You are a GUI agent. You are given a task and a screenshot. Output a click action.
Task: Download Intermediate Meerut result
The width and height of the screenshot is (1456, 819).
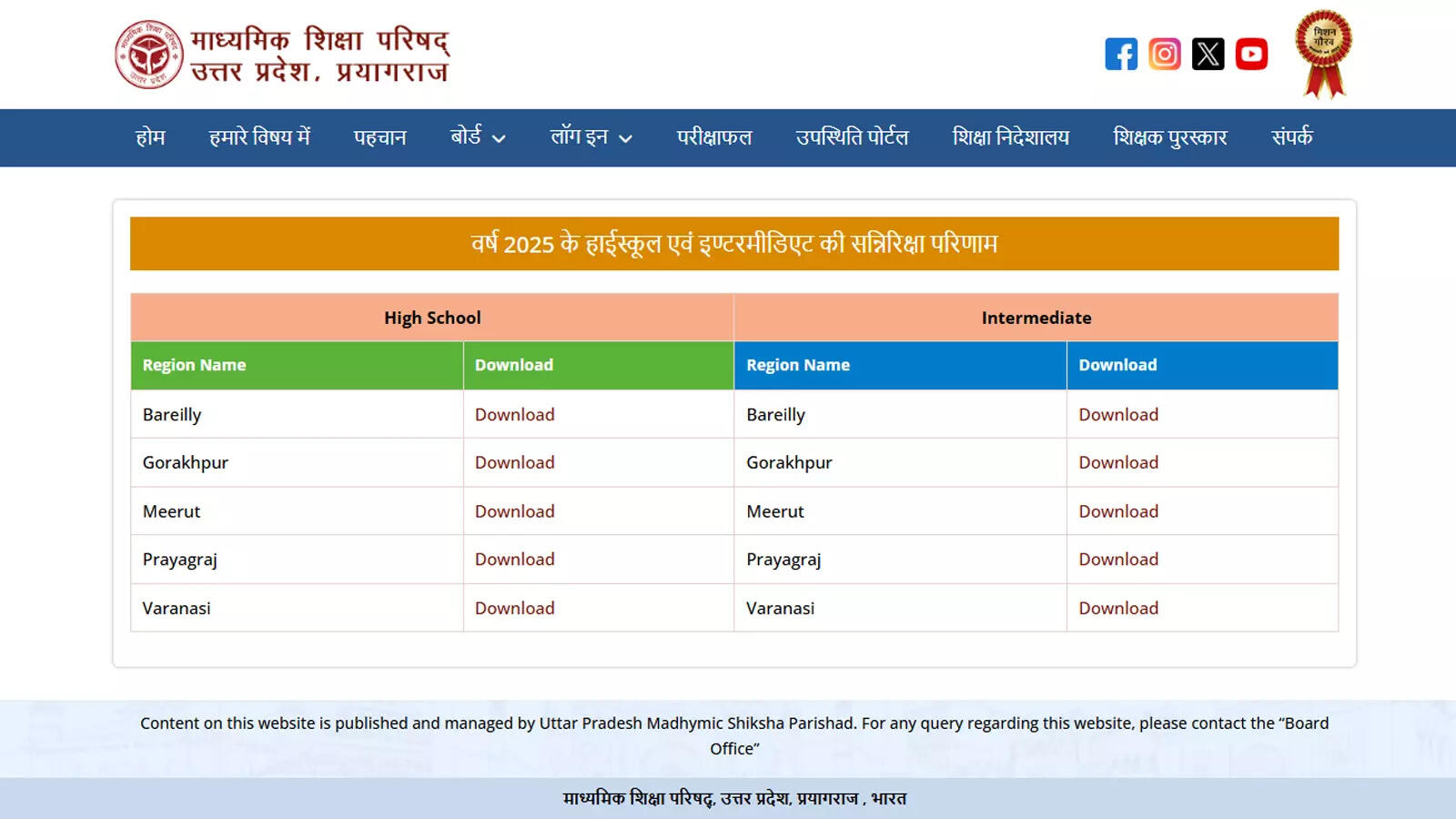(1118, 511)
